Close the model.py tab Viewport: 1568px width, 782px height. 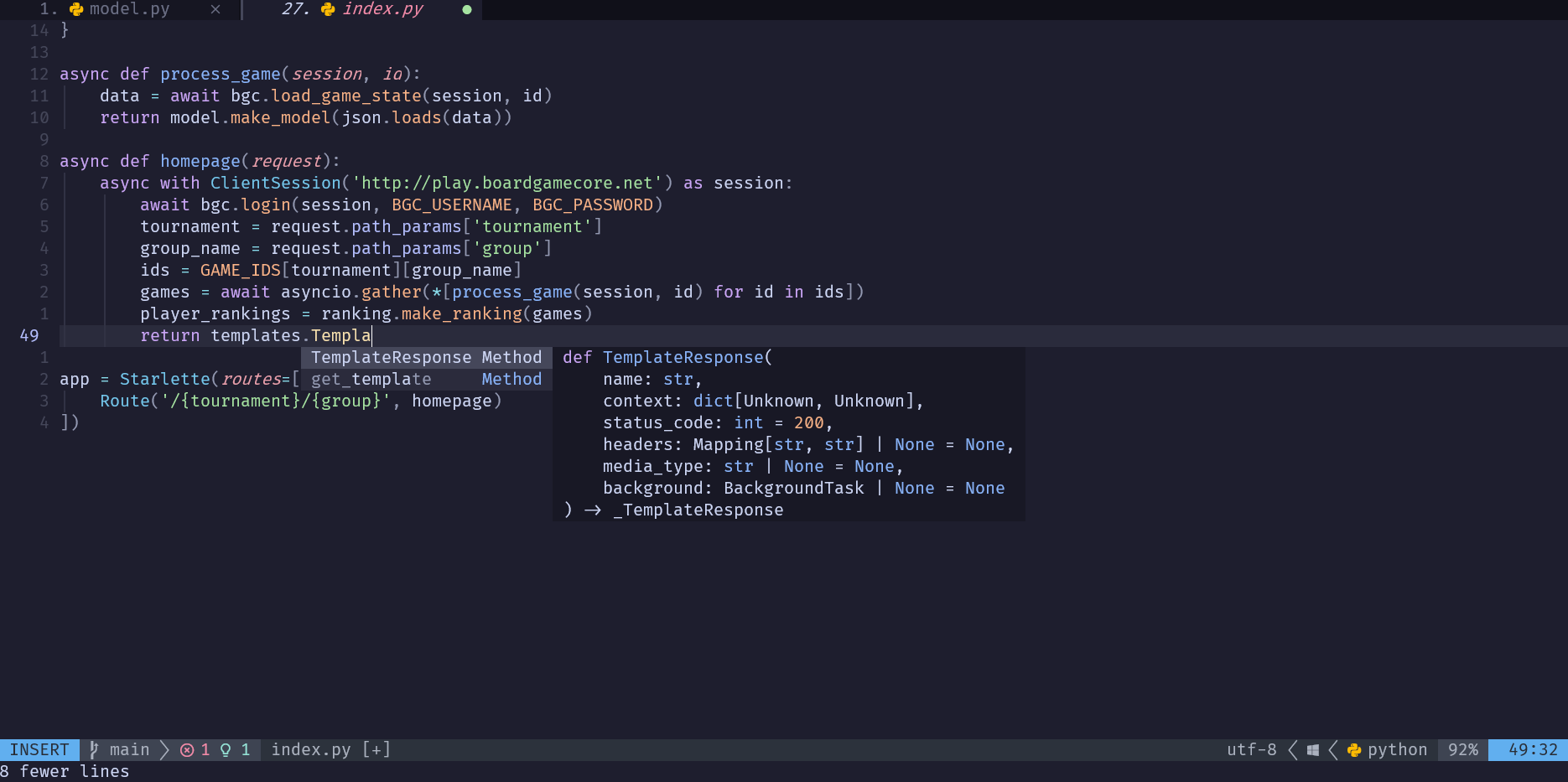215,9
